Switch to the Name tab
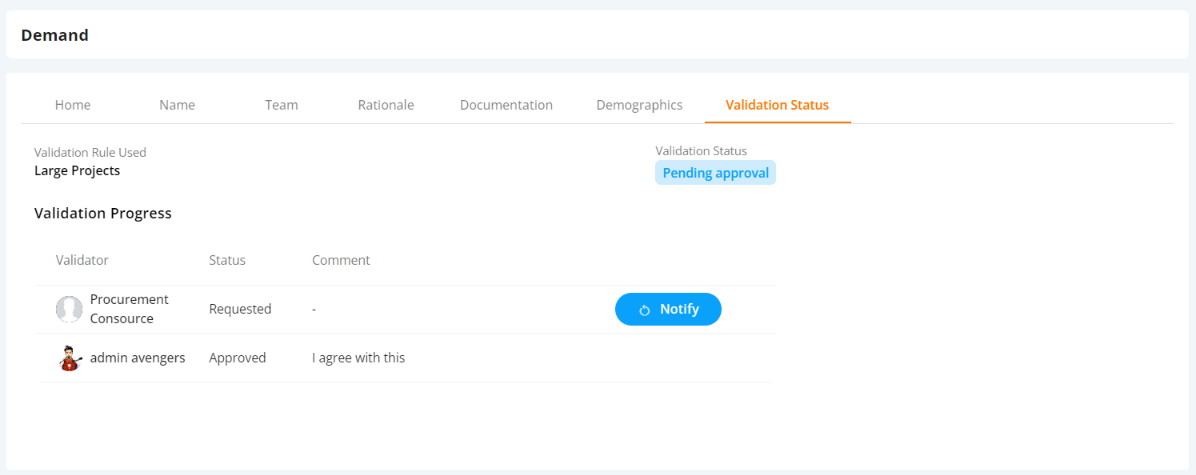Screen dimensions: 1196x475 coord(177,105)
